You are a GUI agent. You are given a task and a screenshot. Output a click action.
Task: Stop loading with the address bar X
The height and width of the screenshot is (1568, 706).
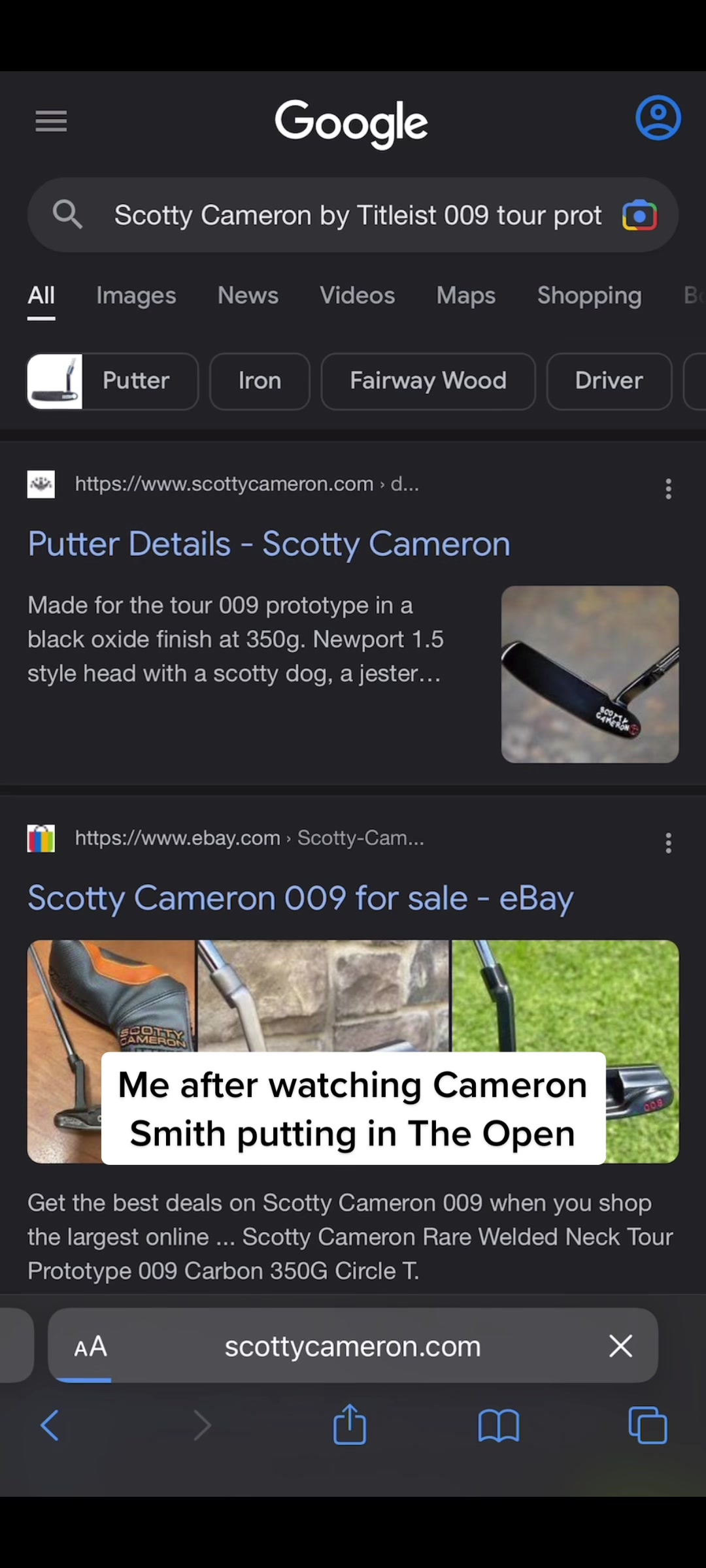(620, 1346)
